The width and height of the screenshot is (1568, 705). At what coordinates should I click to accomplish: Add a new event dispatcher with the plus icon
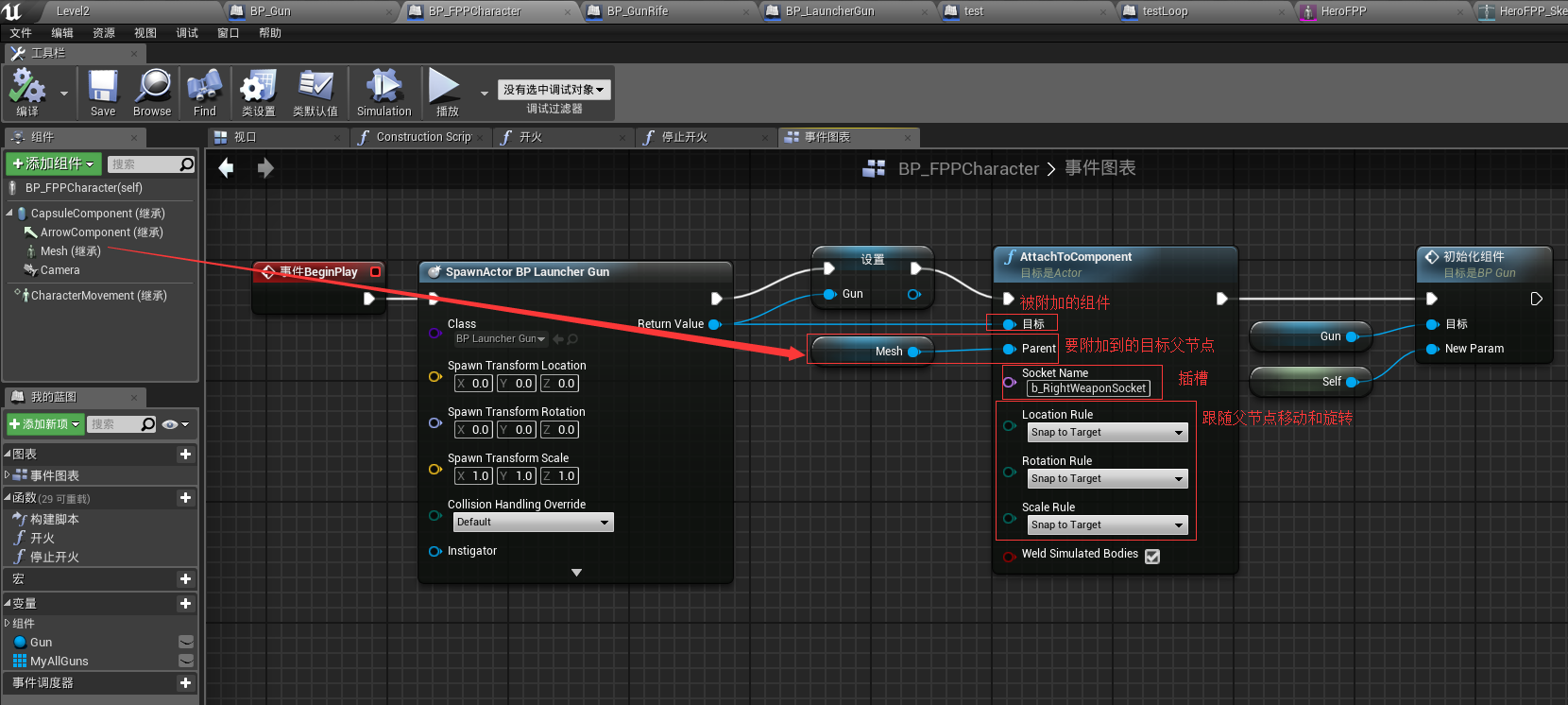tap(185, 683)
